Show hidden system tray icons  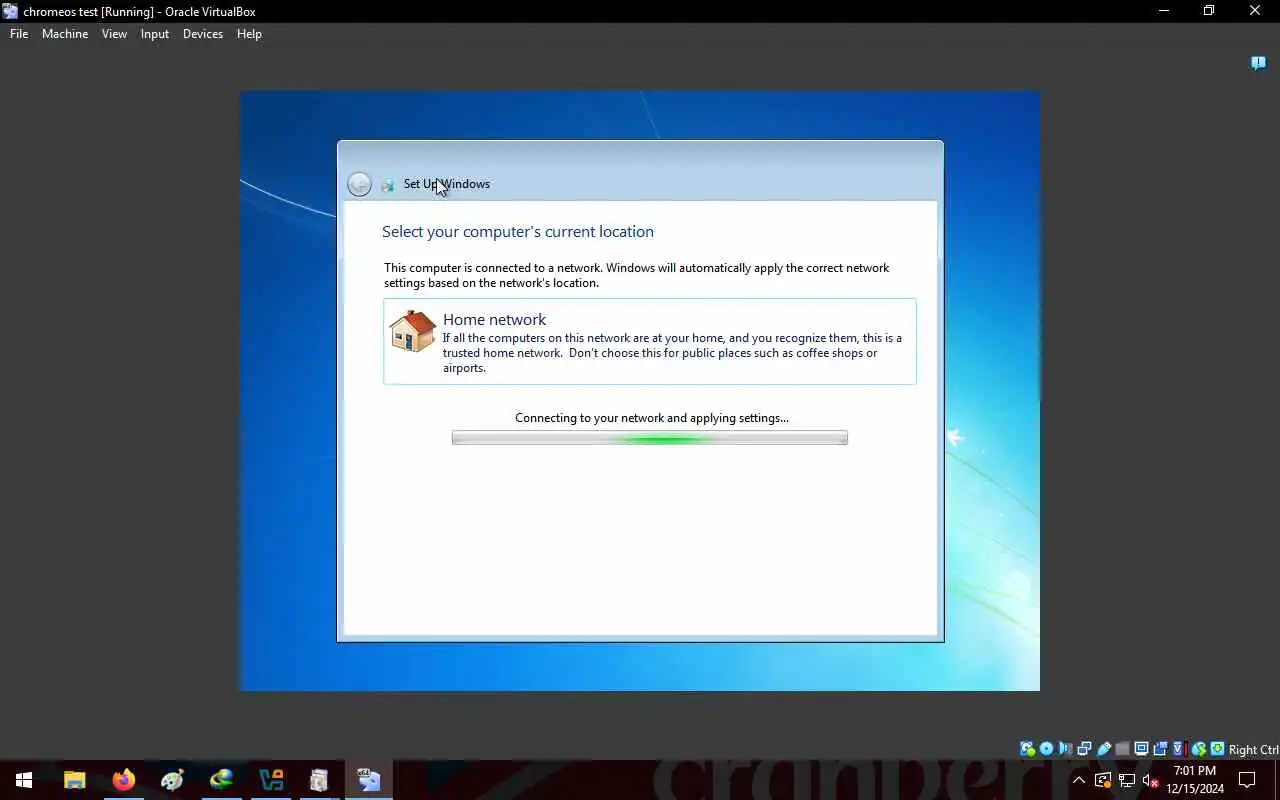click(1078, 780)
